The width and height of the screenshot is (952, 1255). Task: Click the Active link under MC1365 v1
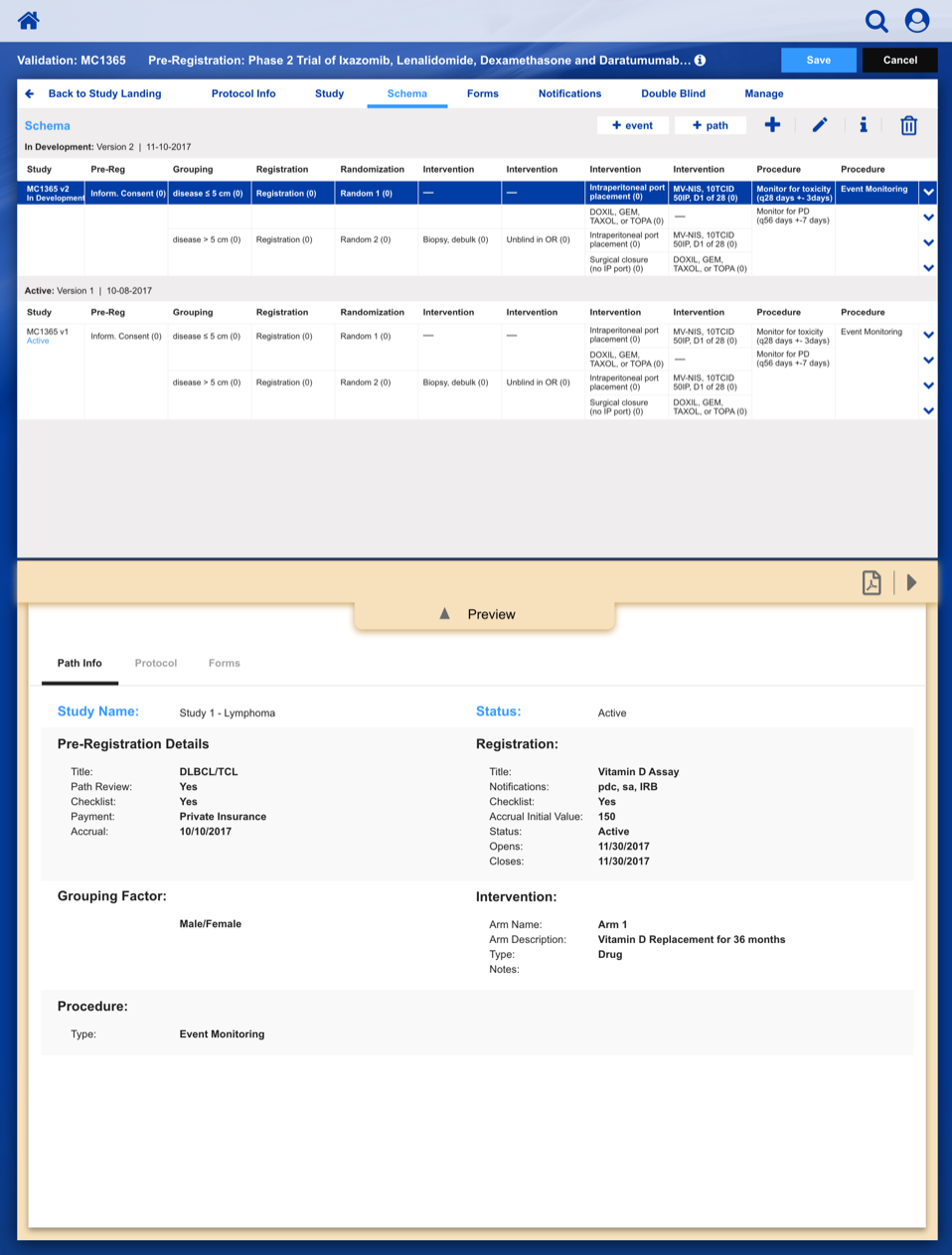point(38,341)
